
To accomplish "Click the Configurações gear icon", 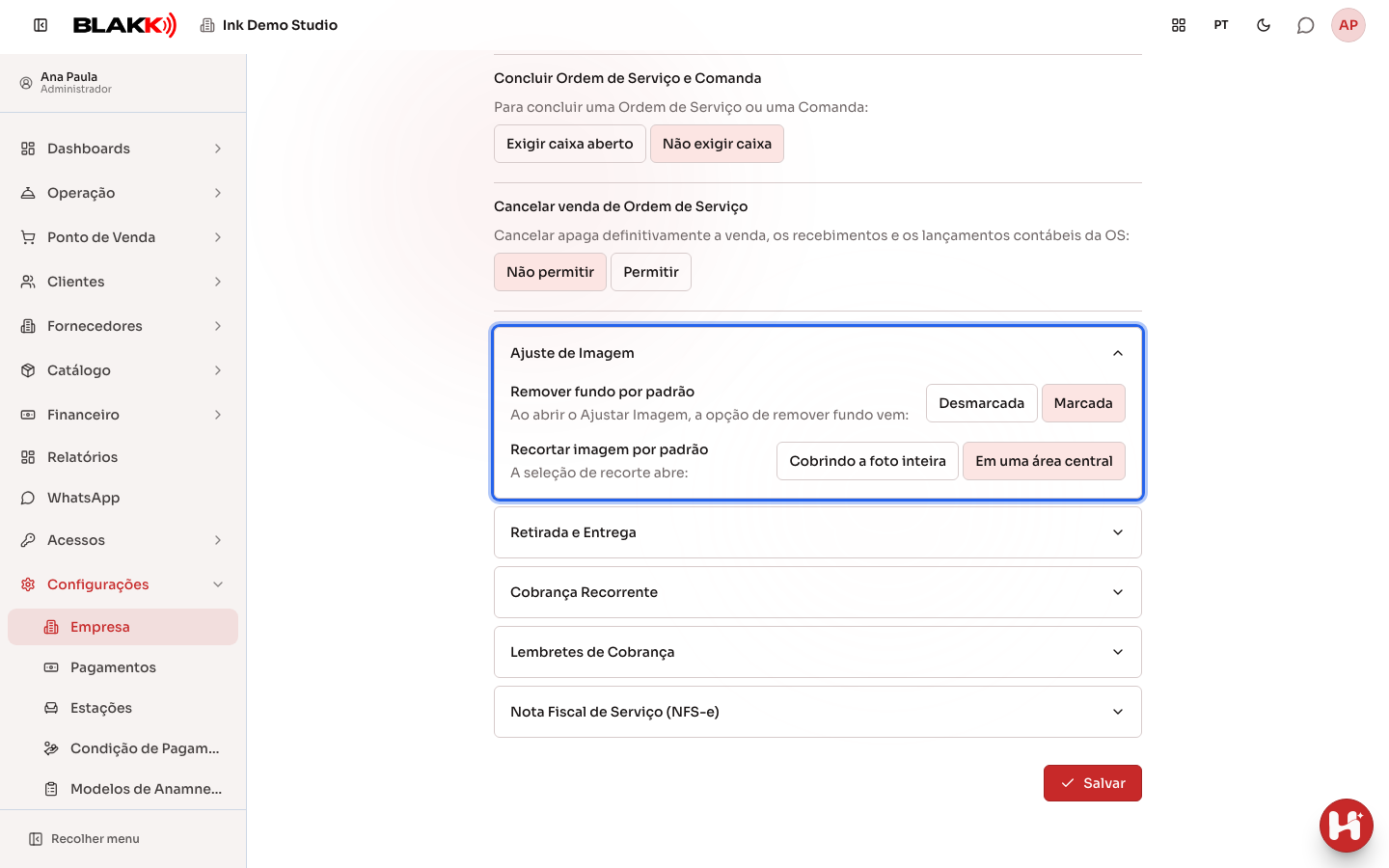I will [x=28, y=584].
